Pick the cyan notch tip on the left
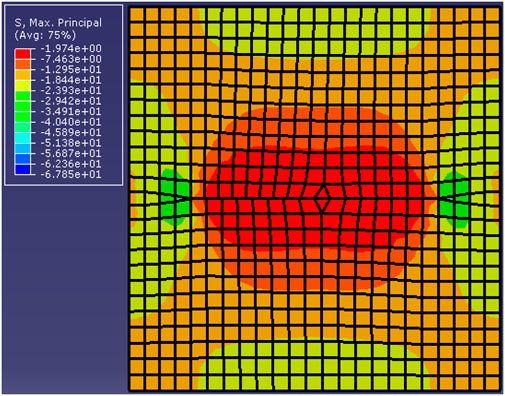Viewport: 505px width, 396px height. point(179,199)
